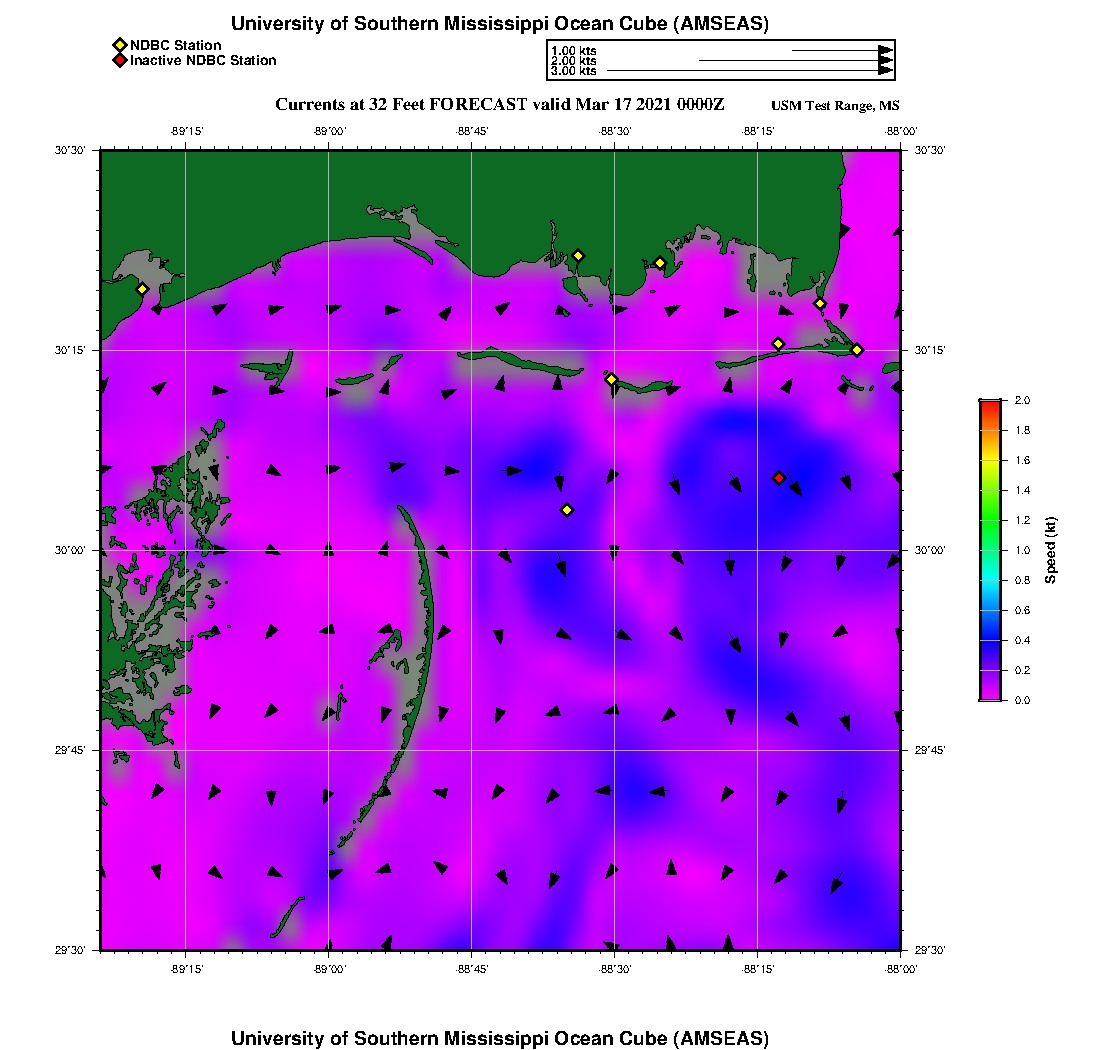Click the yellow station marker on the -88°30' gridline
Viewport: 1100px width, 1050px height.
pyautogui.click(x=612, y=379)
